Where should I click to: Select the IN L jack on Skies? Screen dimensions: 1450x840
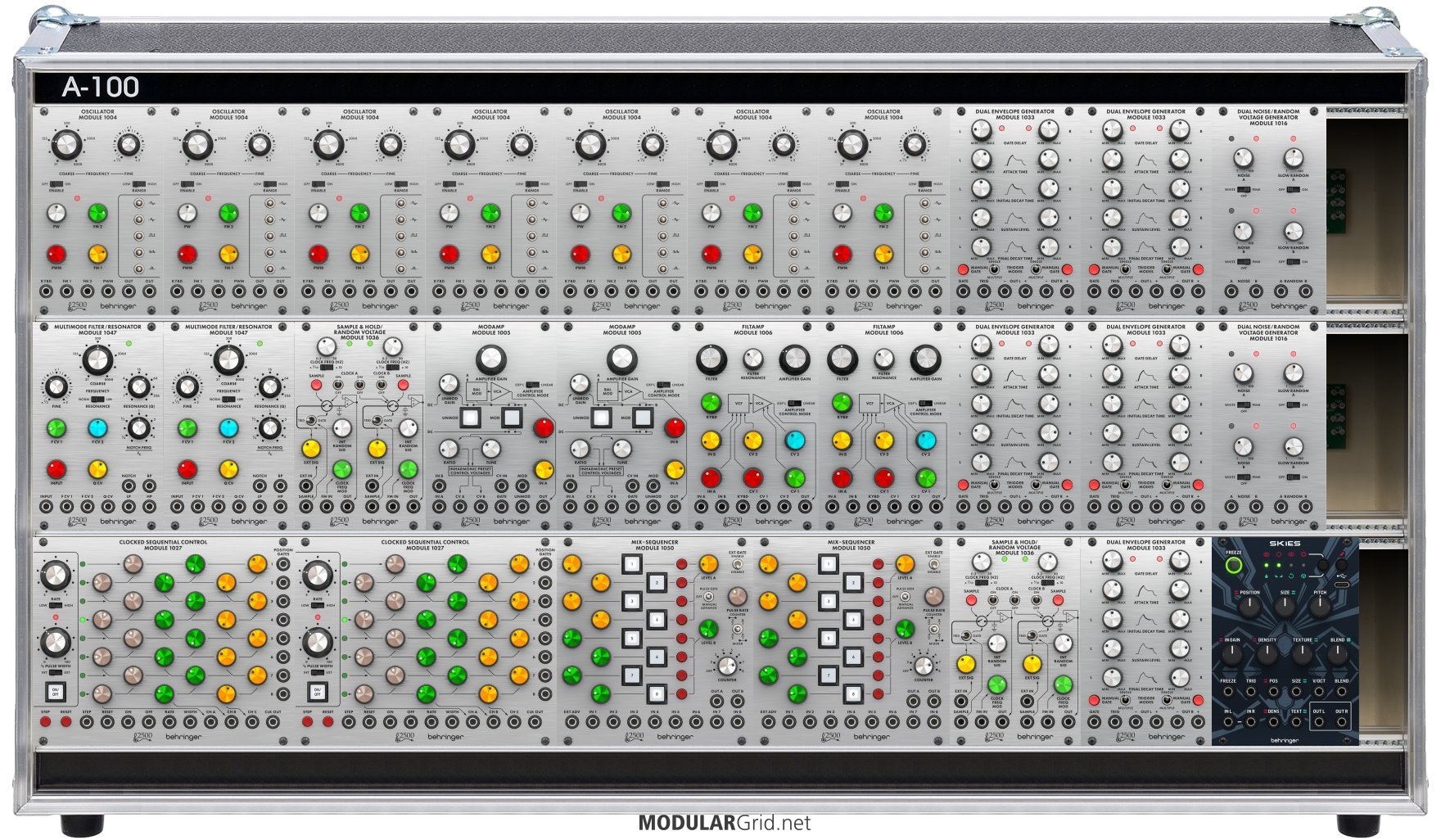pyautogui.click(x=1228, y=724)
